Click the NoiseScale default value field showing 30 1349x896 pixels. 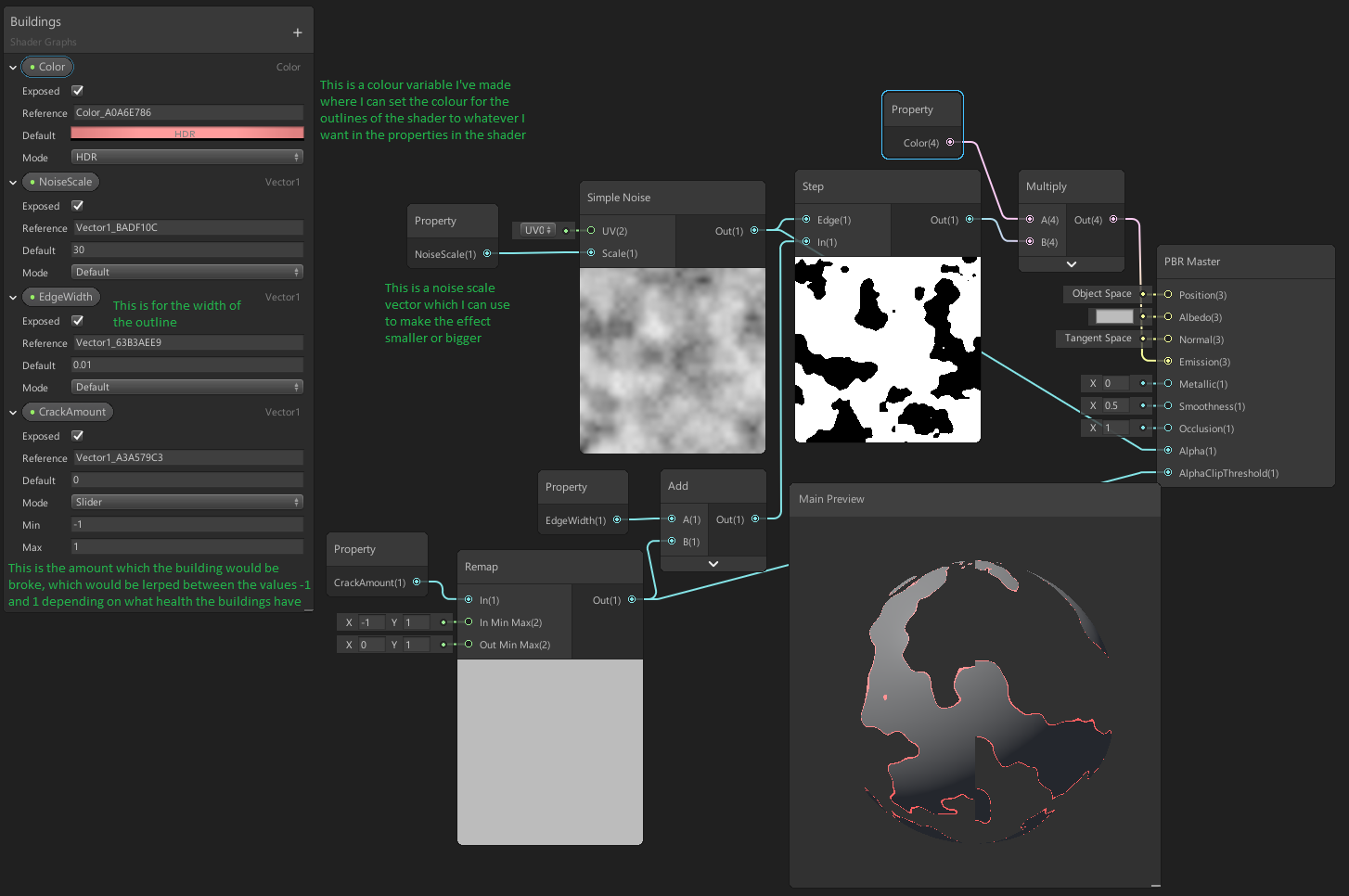point(186,250)
